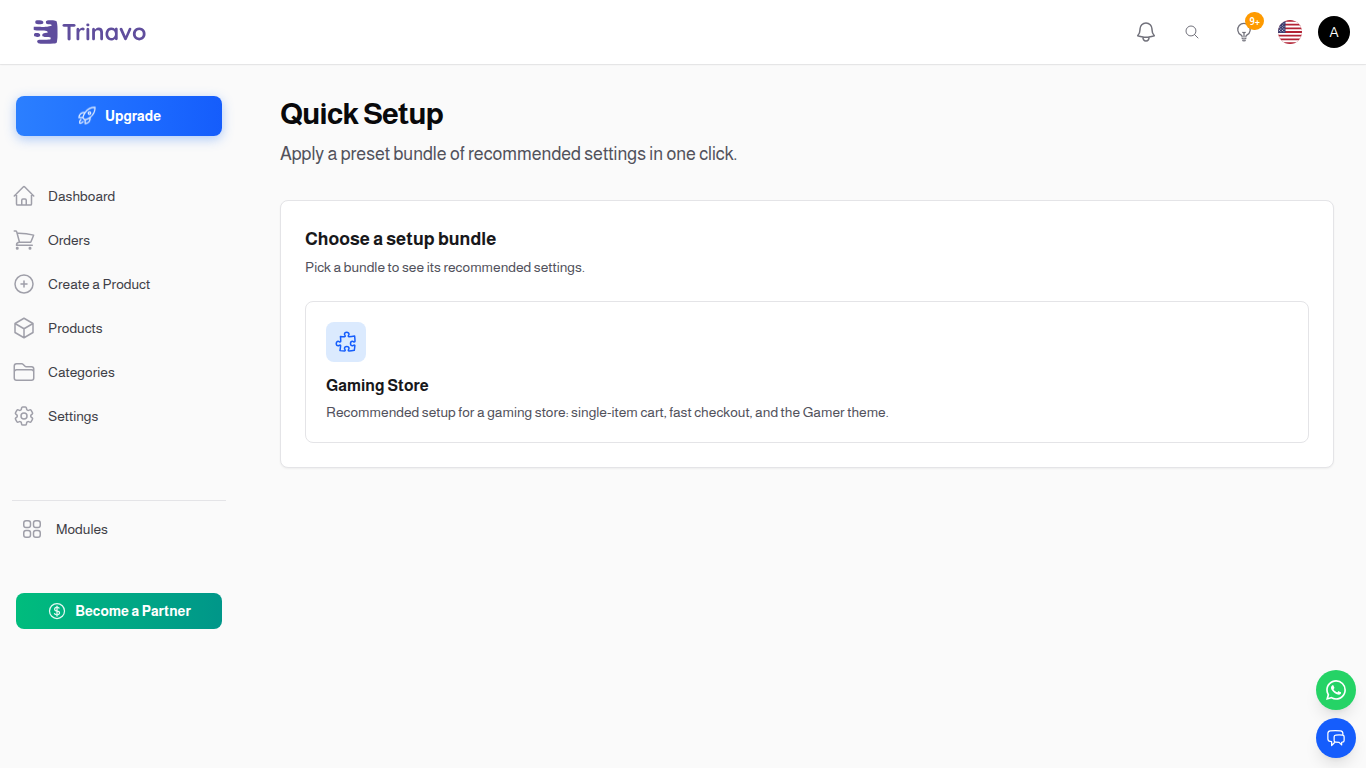
Task: Open the account avatar menu
Action: click(1334, 32)
